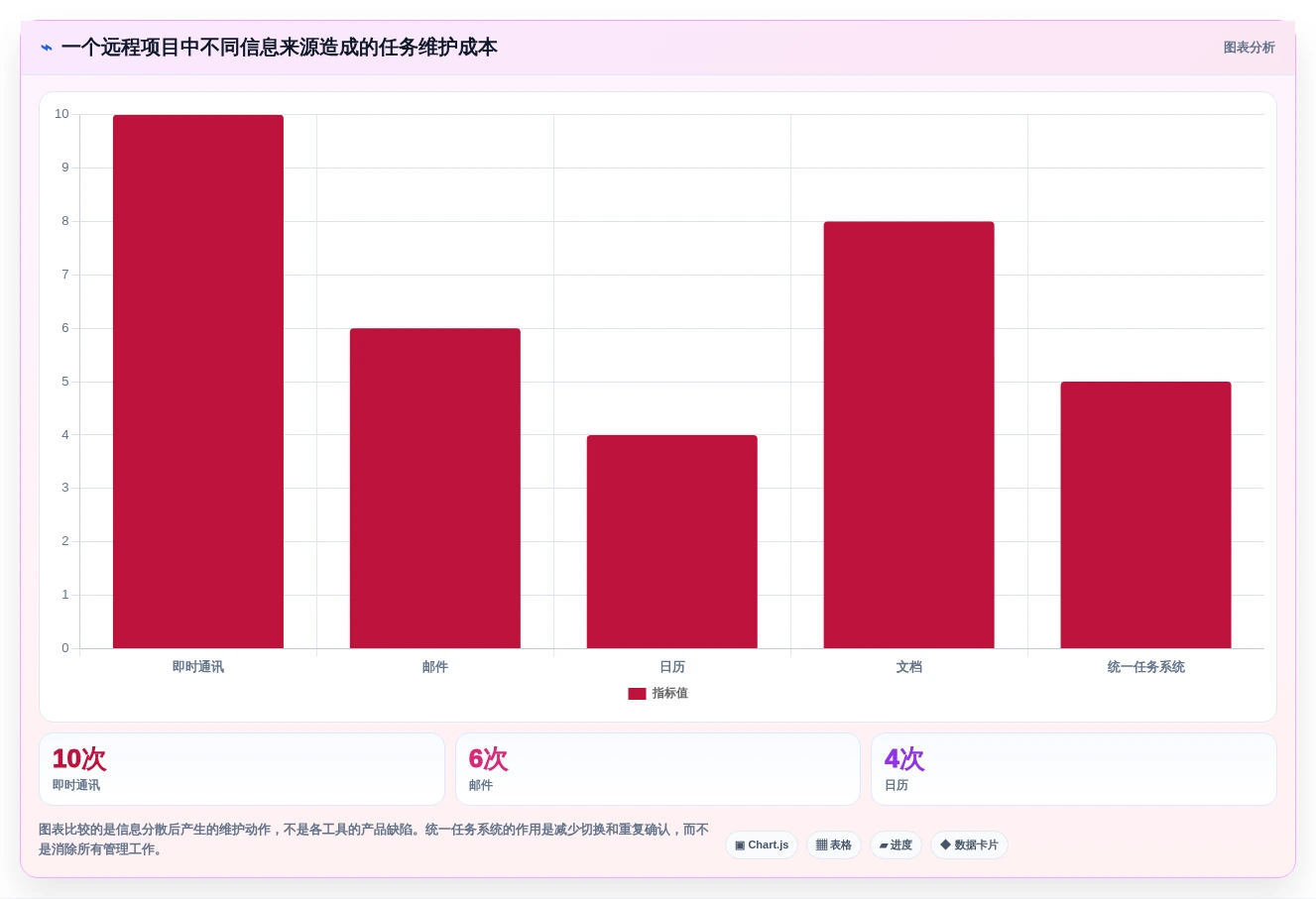Click the y-axis value 0
1316x899 pixels.
pos(65,648)
